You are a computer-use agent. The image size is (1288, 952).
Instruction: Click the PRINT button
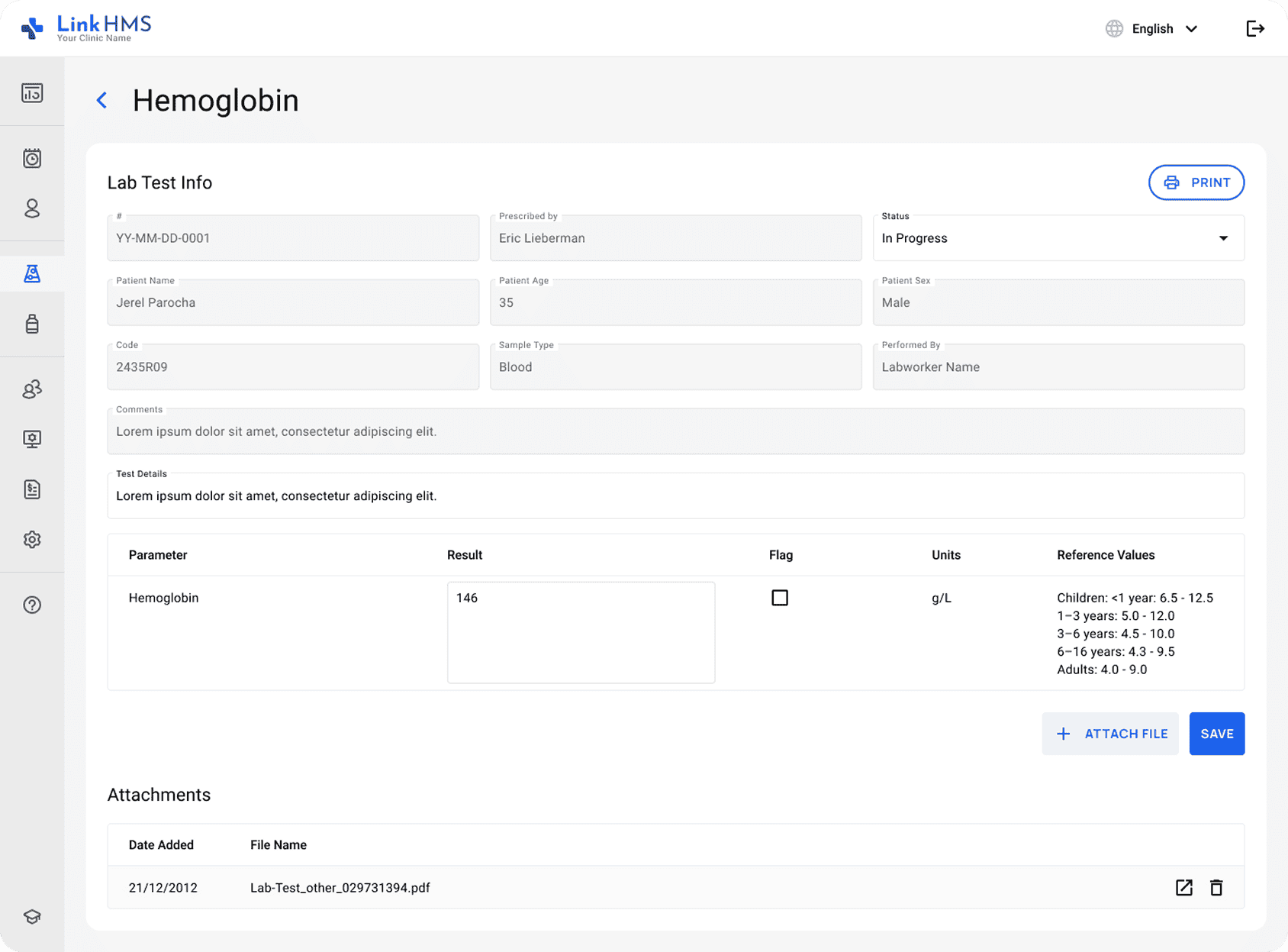point(1196,182)
